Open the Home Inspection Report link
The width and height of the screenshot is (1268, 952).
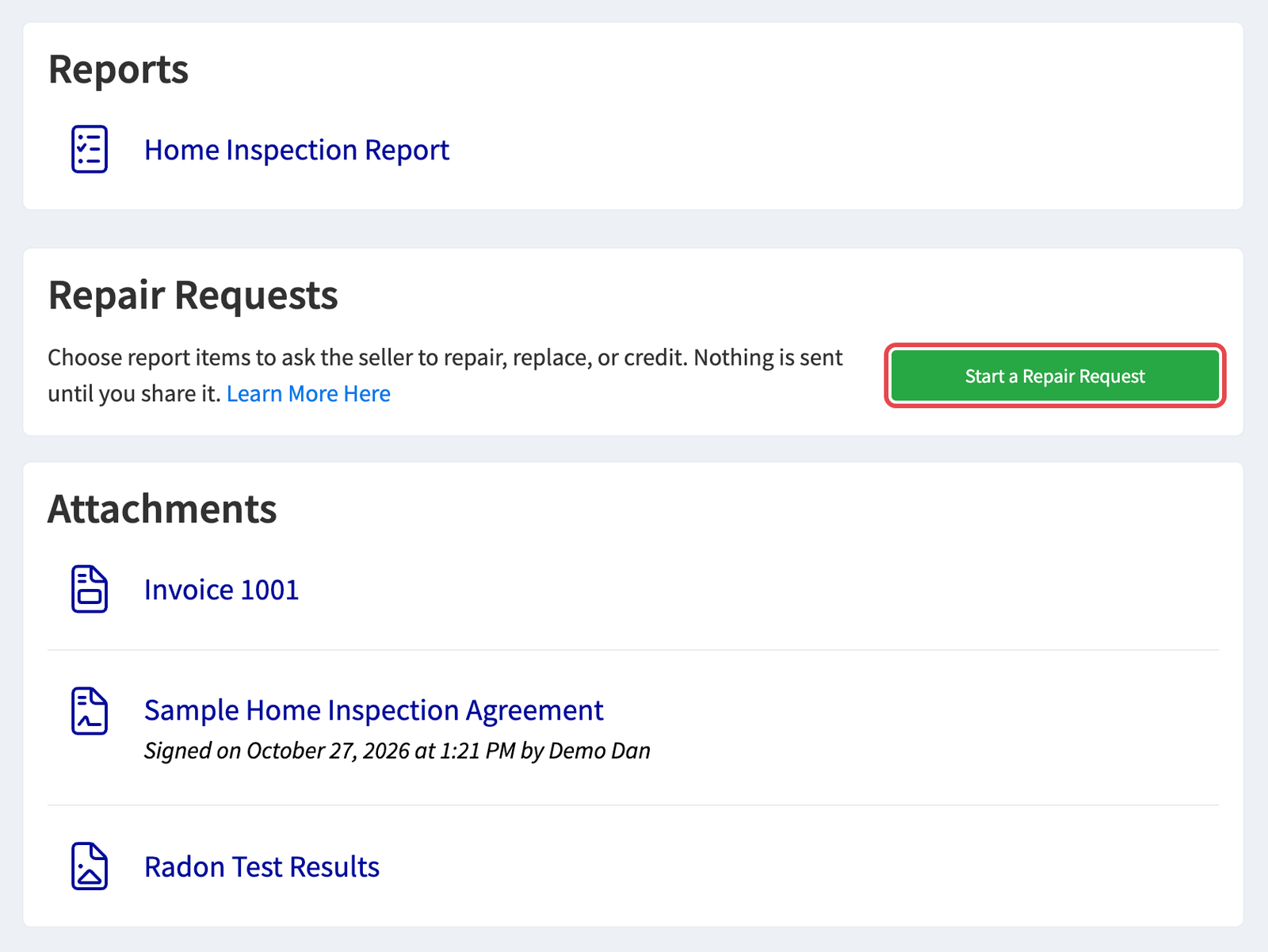click(296, 150)
